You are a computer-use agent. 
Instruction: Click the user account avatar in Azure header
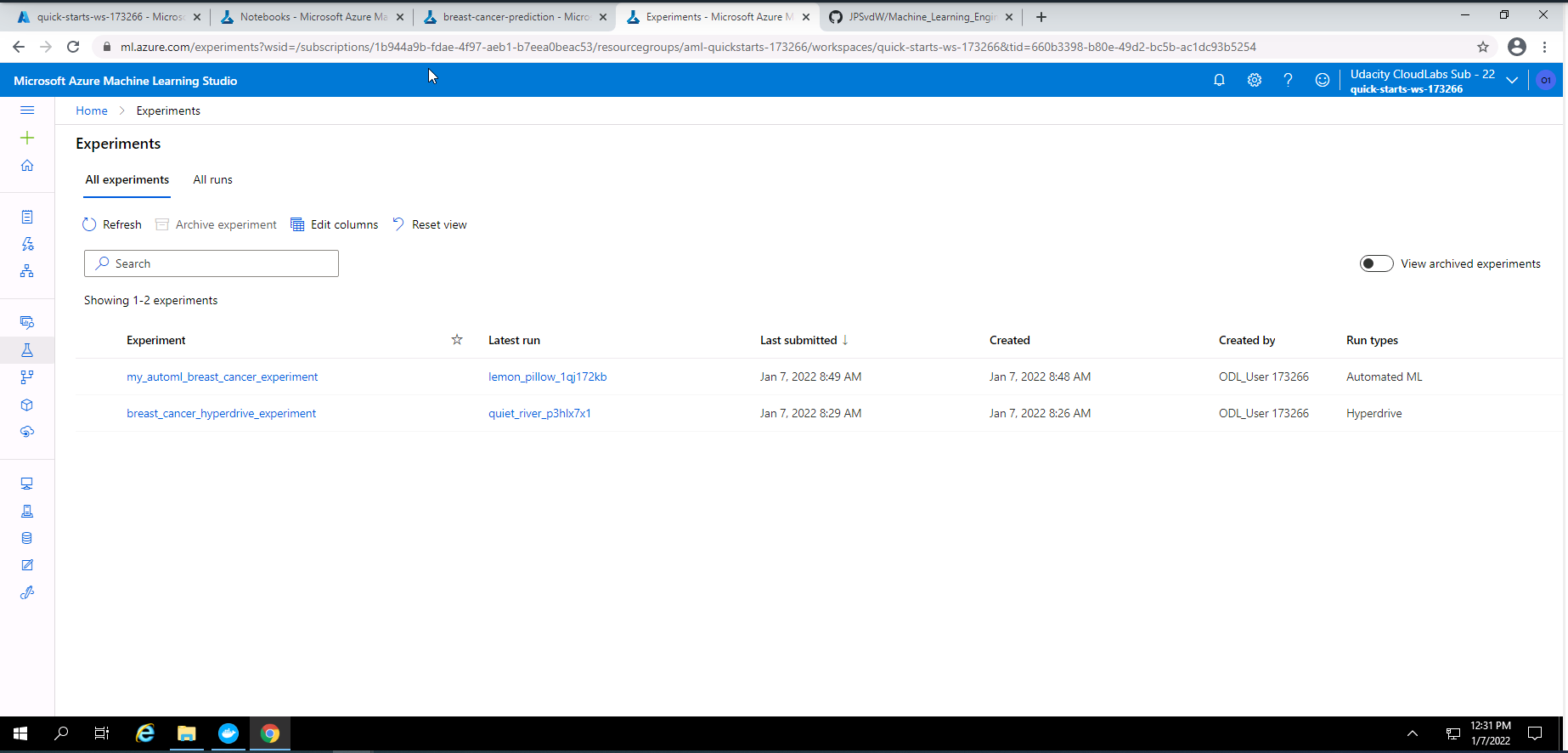1545,80
